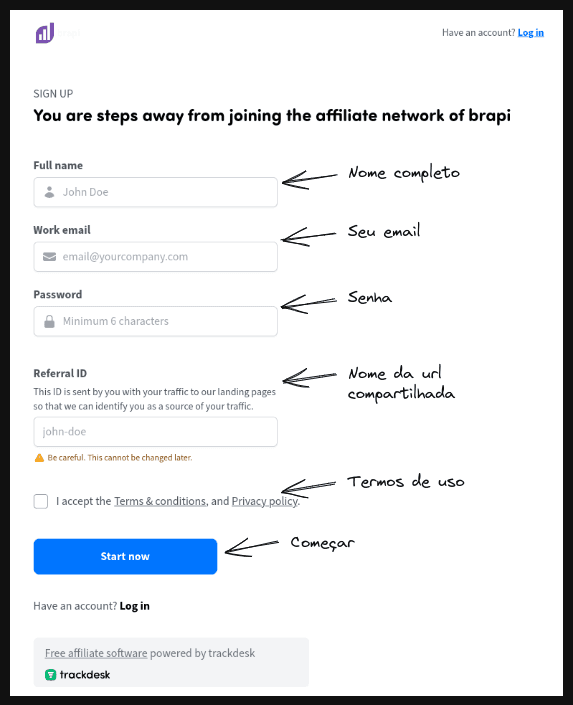Click the trackdesk brand text
Image resolution: width=573 pixels, height=705 pixels.
click(x=85, y=674)
